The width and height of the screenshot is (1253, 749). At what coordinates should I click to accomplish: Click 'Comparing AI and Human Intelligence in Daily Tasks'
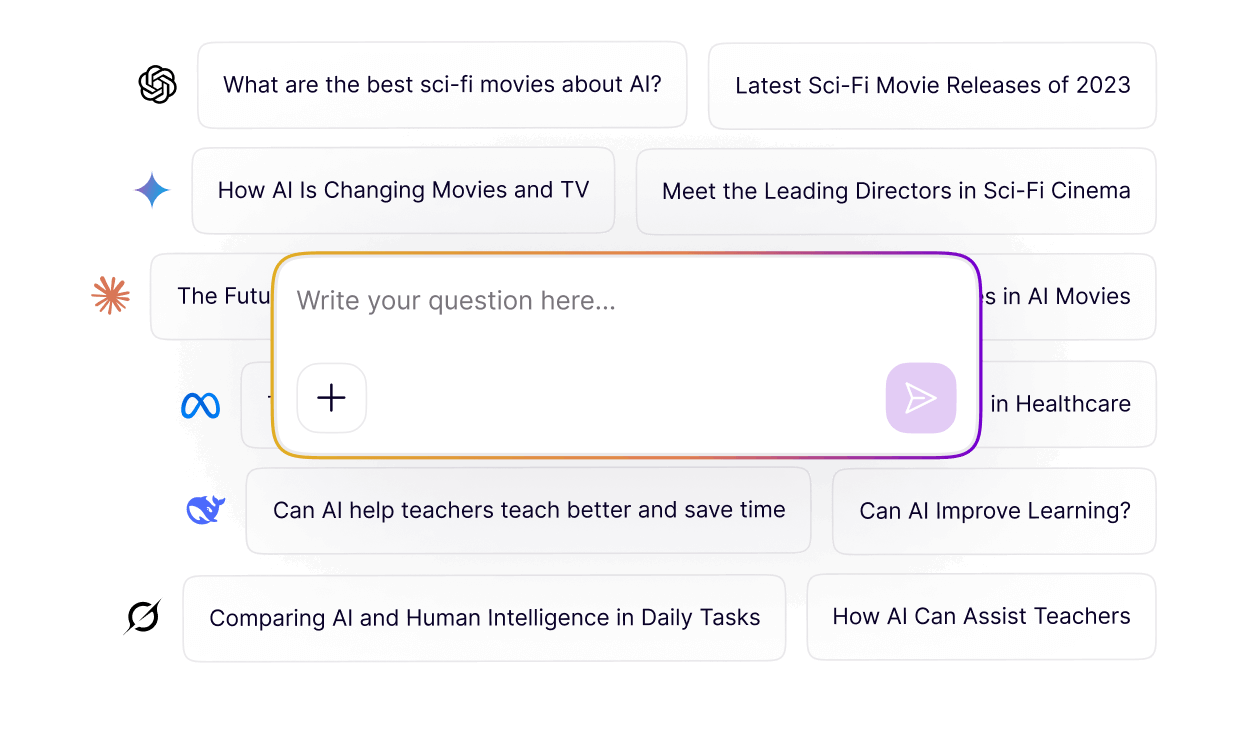(x=484, y=617)
